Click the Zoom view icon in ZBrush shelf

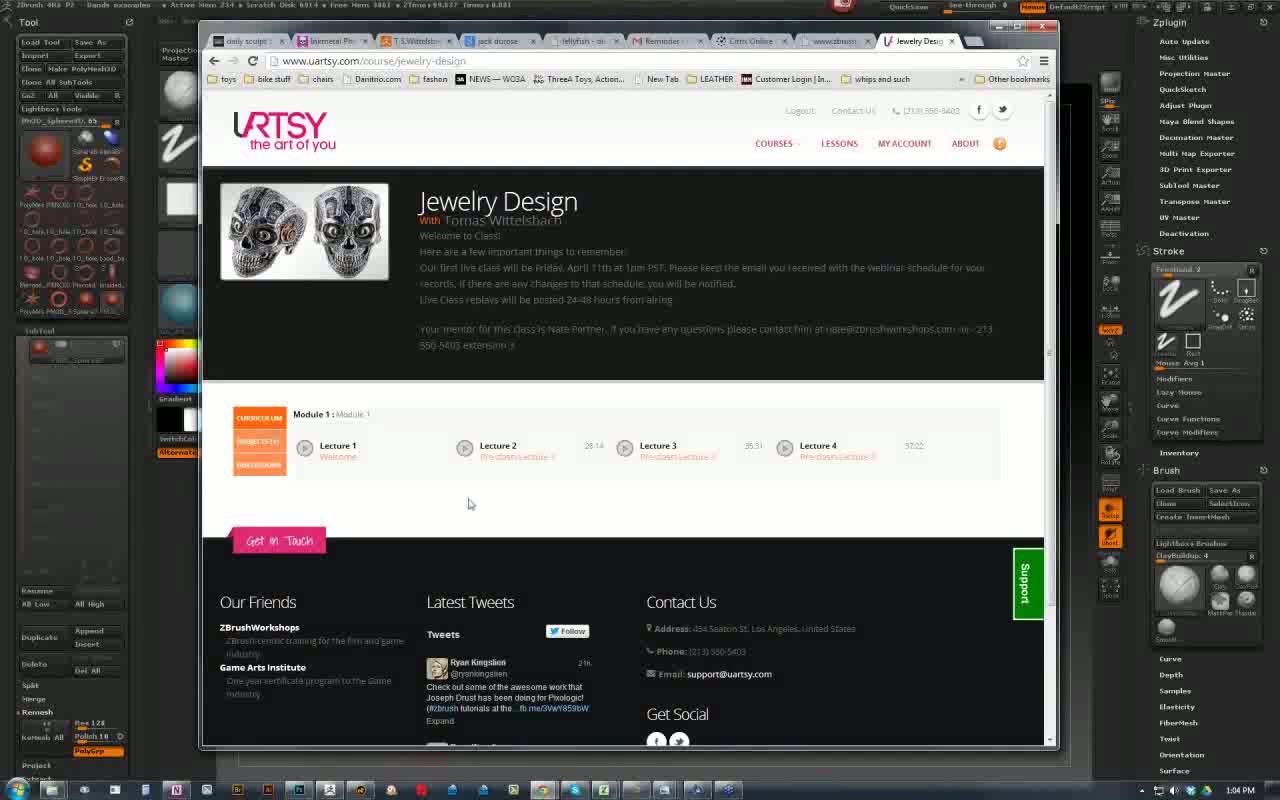point(1110,149)
